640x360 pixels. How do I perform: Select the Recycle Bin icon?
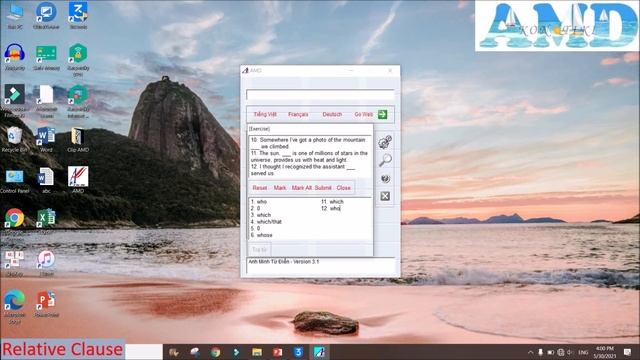[x=14, y=140]
